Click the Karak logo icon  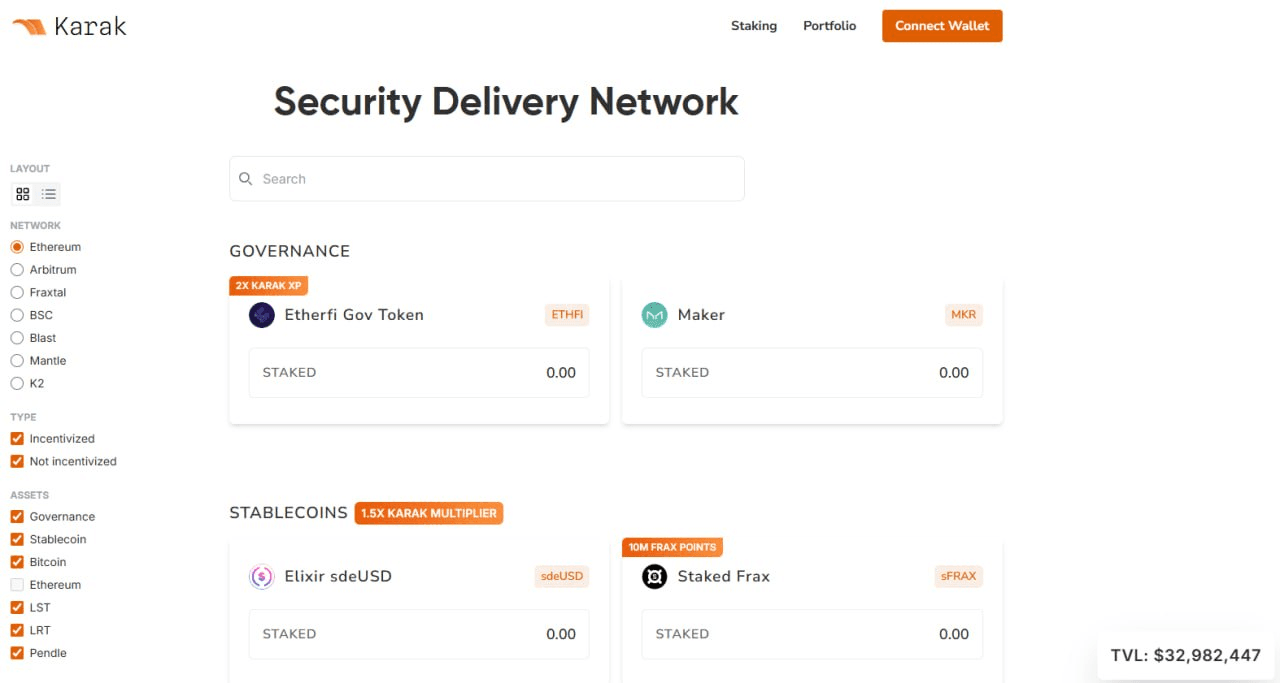[28, 27]
